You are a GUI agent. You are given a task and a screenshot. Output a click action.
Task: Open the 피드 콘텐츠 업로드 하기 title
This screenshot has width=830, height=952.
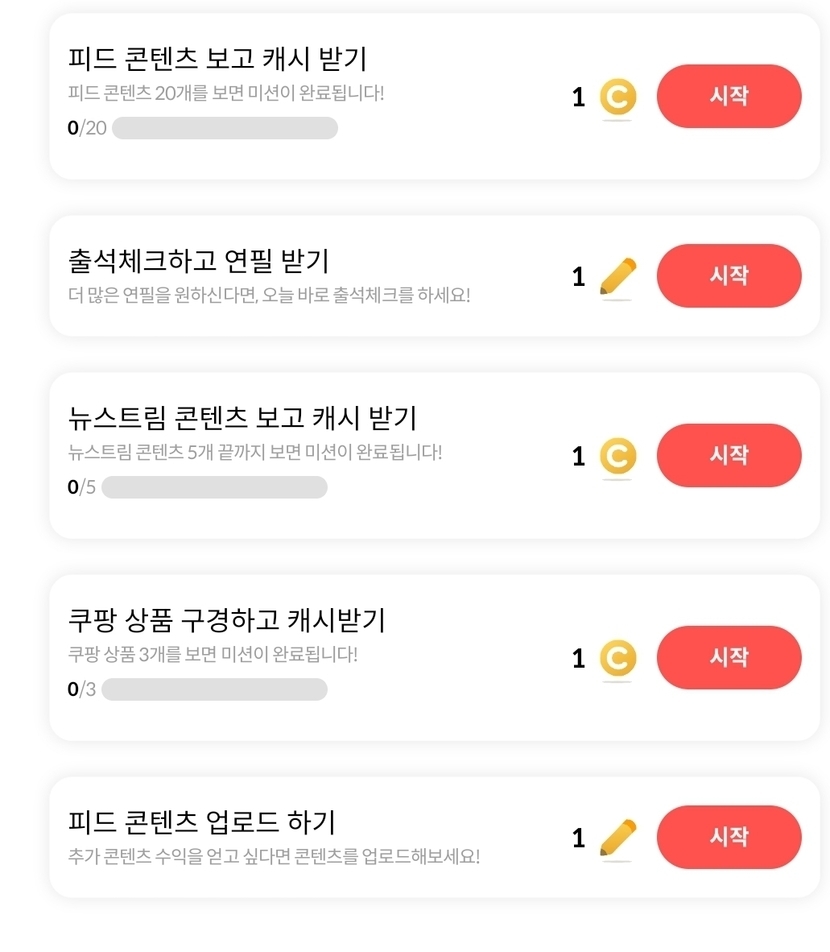click(201, 822)
